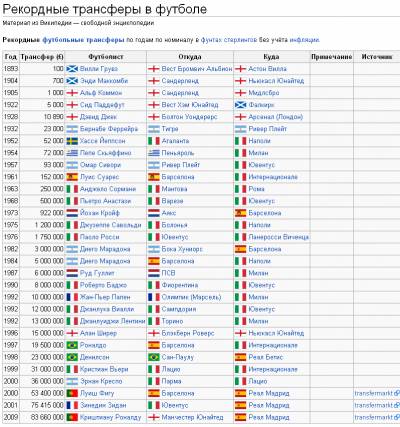Viewport: 400px width, 427px height.
Task: Open the Вест Бромвич Альбион club link
Action: pos(197,69)
